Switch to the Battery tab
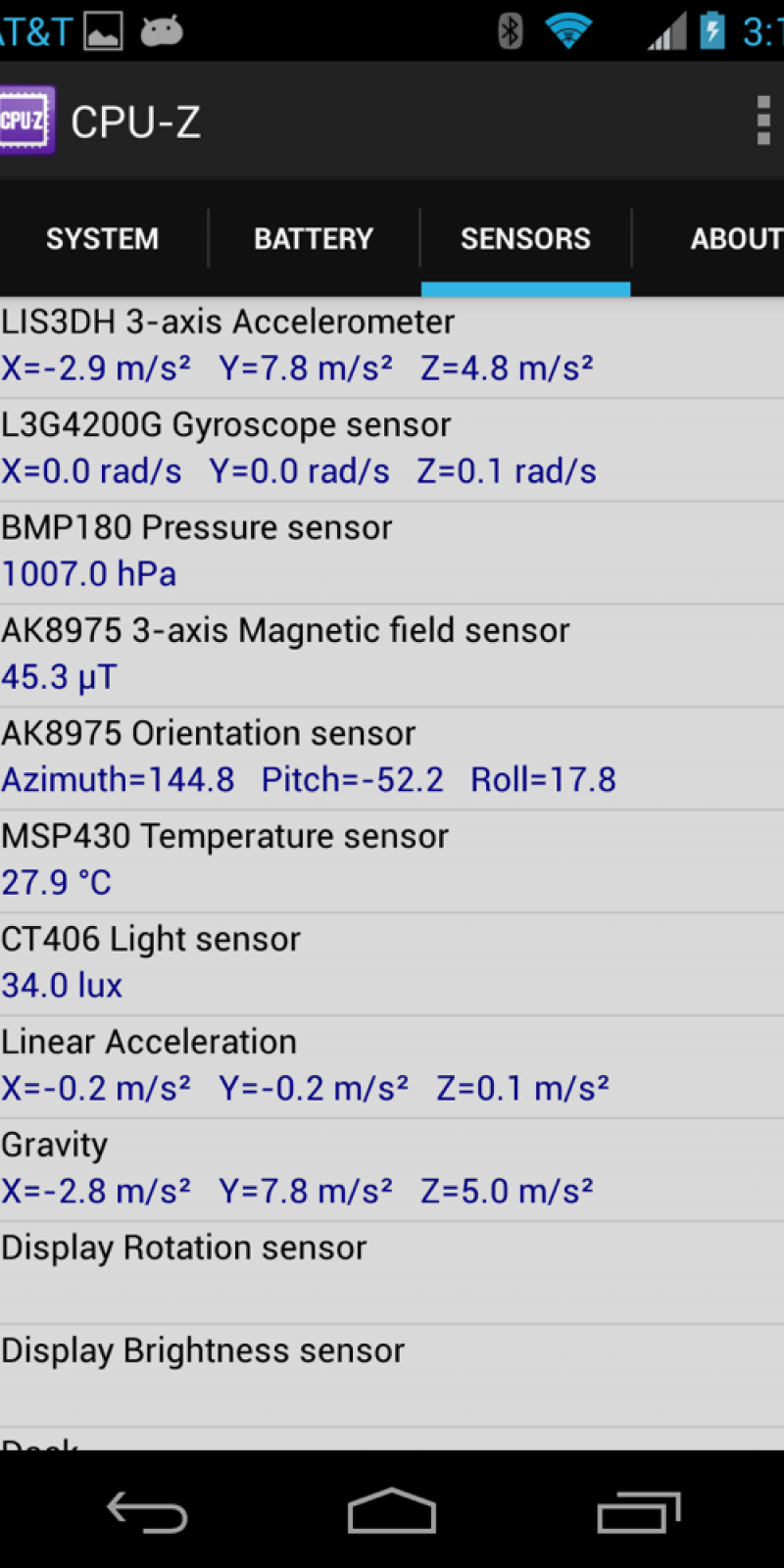This screenshot has width=784, height=1568. [x=314, y=238]
